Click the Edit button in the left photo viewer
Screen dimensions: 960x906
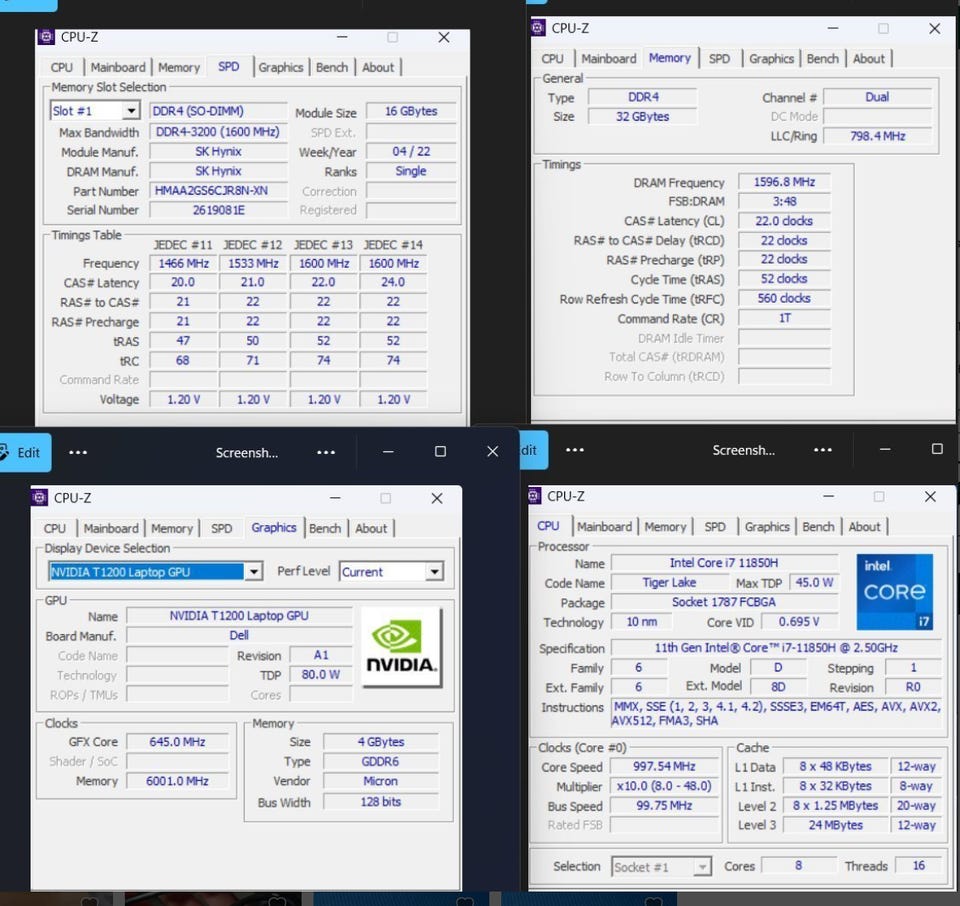[x=22, y=452]
